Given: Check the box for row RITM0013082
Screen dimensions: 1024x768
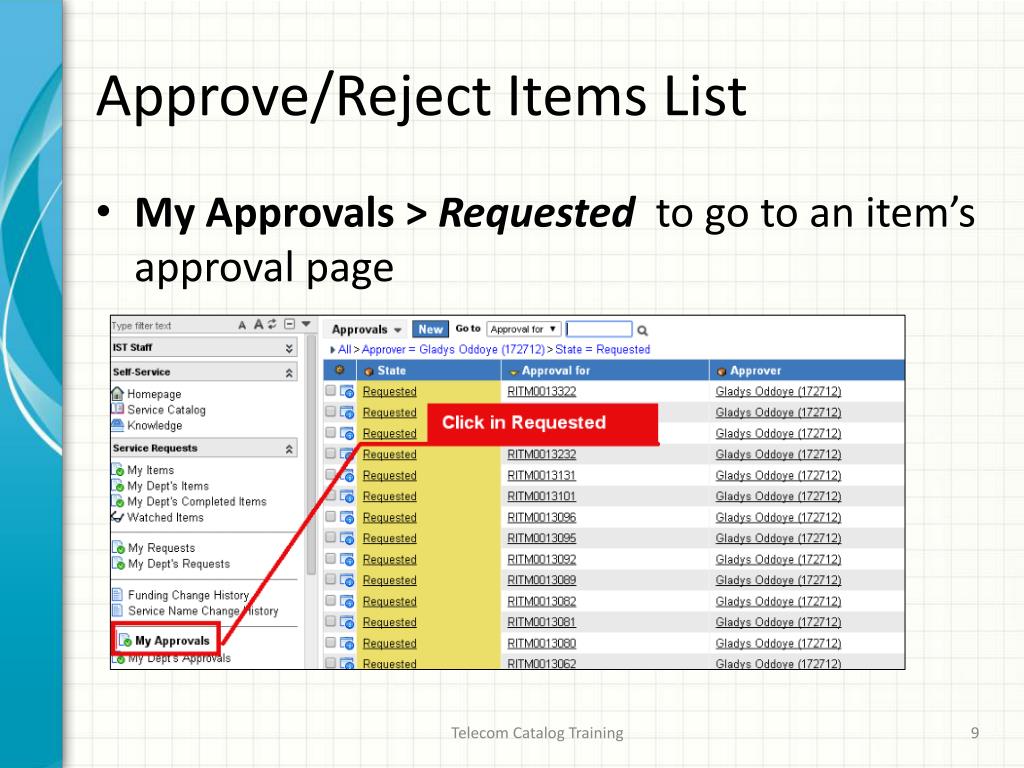Looking at the screenshot, I should click(330, 600).
